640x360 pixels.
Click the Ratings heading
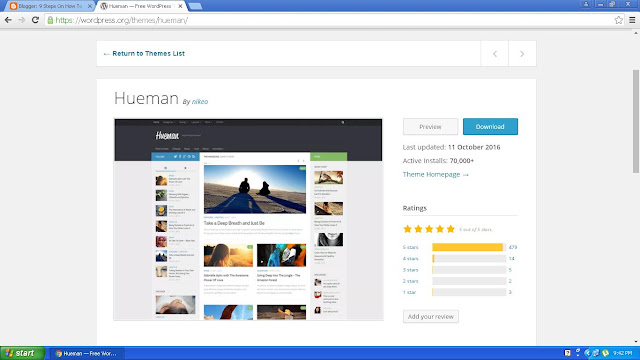(414, 208)
